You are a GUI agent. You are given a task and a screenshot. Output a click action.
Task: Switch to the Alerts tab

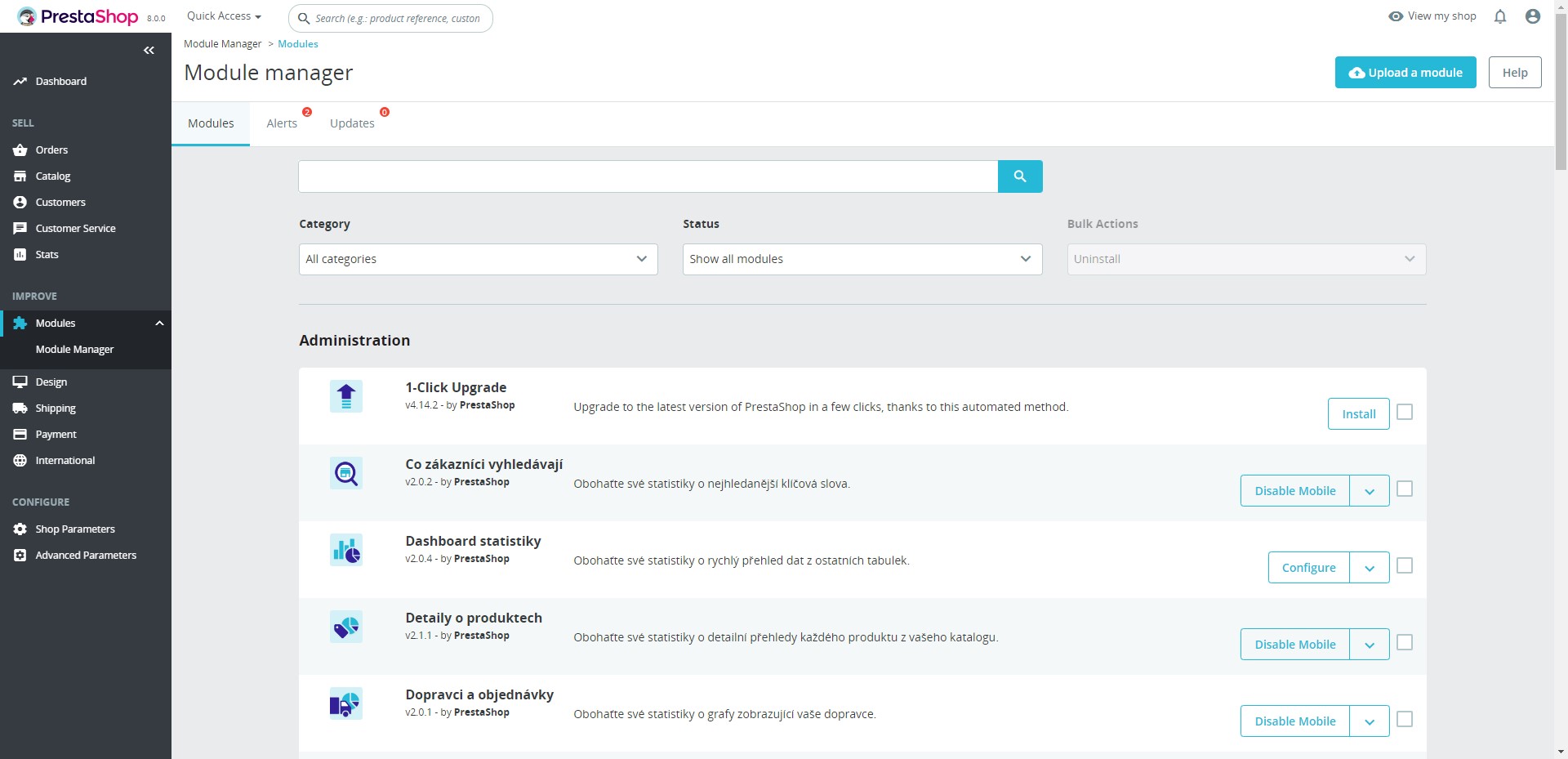point(281,123)
